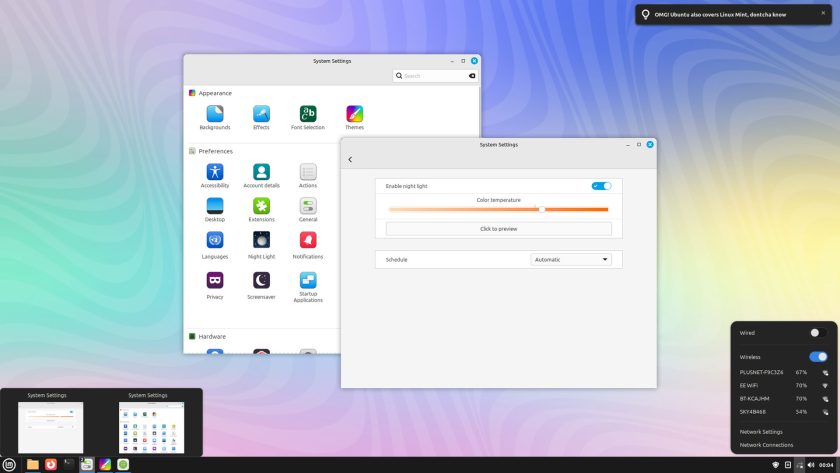Open the Schedule Automatic dropdown
This screenshot has width=840, height=473.
point(571,259)
